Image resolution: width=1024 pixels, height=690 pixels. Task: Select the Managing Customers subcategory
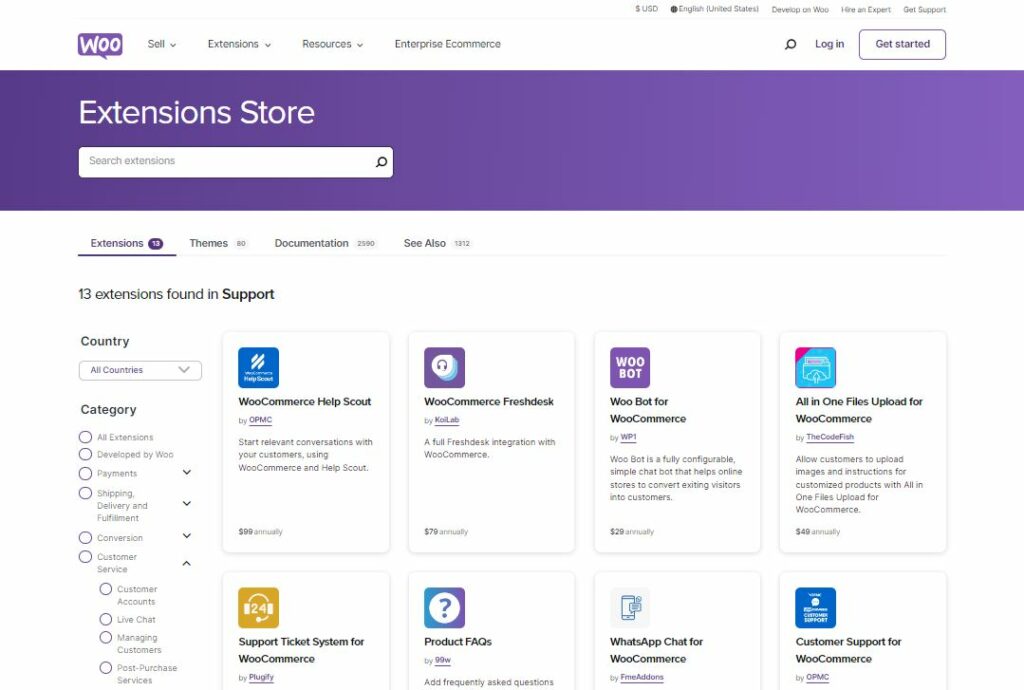click(106, 637)
